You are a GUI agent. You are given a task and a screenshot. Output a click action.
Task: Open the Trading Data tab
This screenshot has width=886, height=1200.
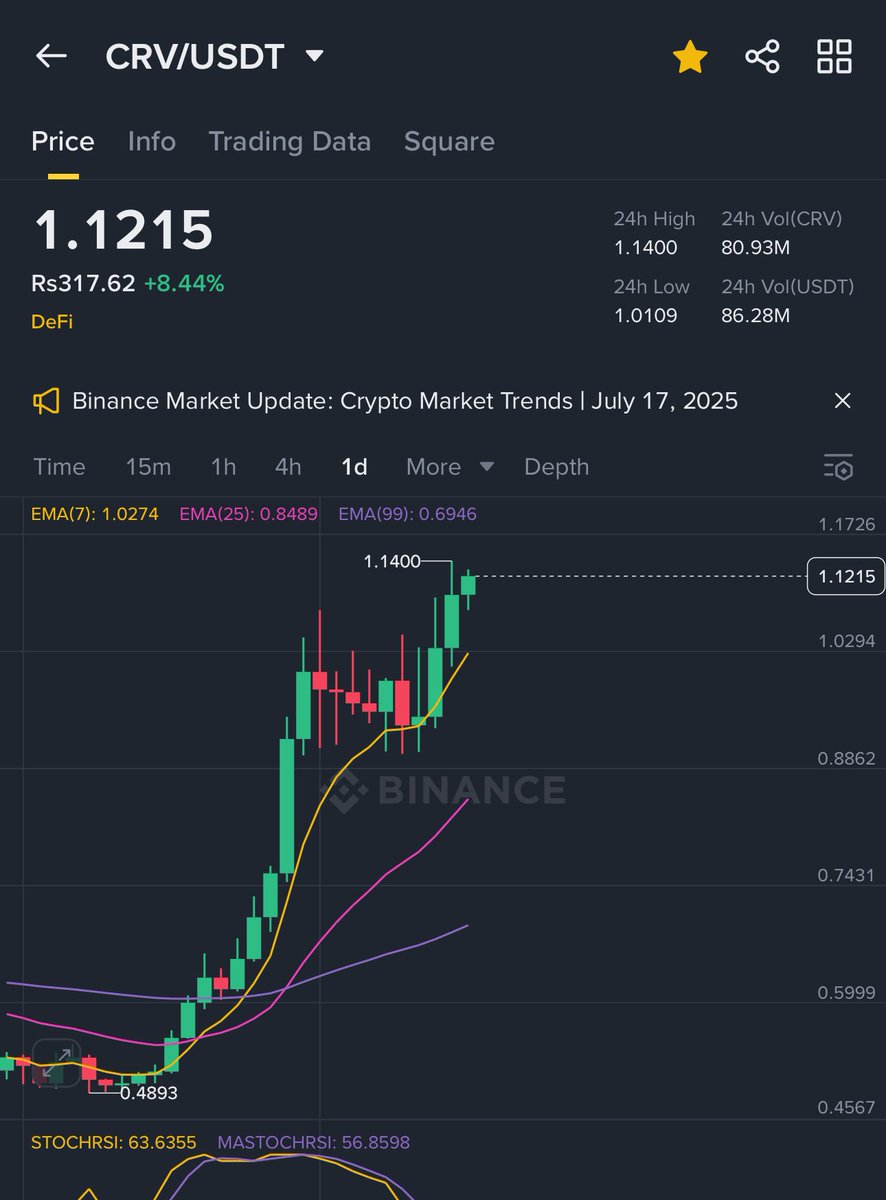coord(289,142)
